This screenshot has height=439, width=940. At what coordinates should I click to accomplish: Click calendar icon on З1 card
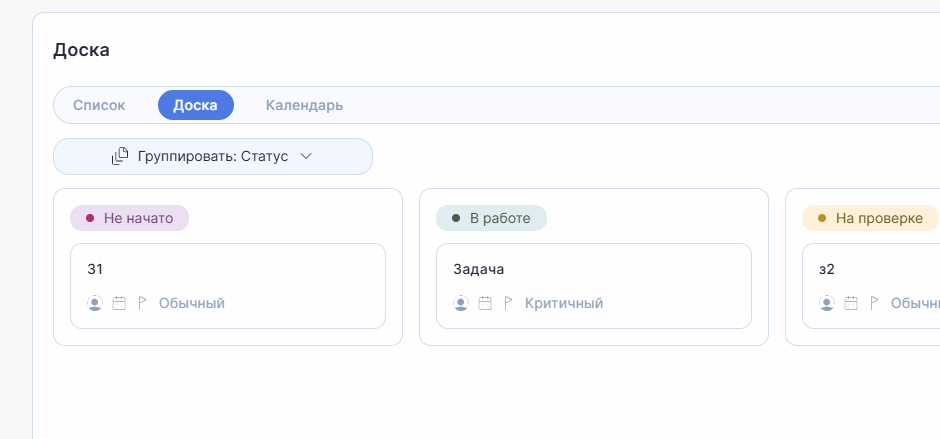(119, 303)
